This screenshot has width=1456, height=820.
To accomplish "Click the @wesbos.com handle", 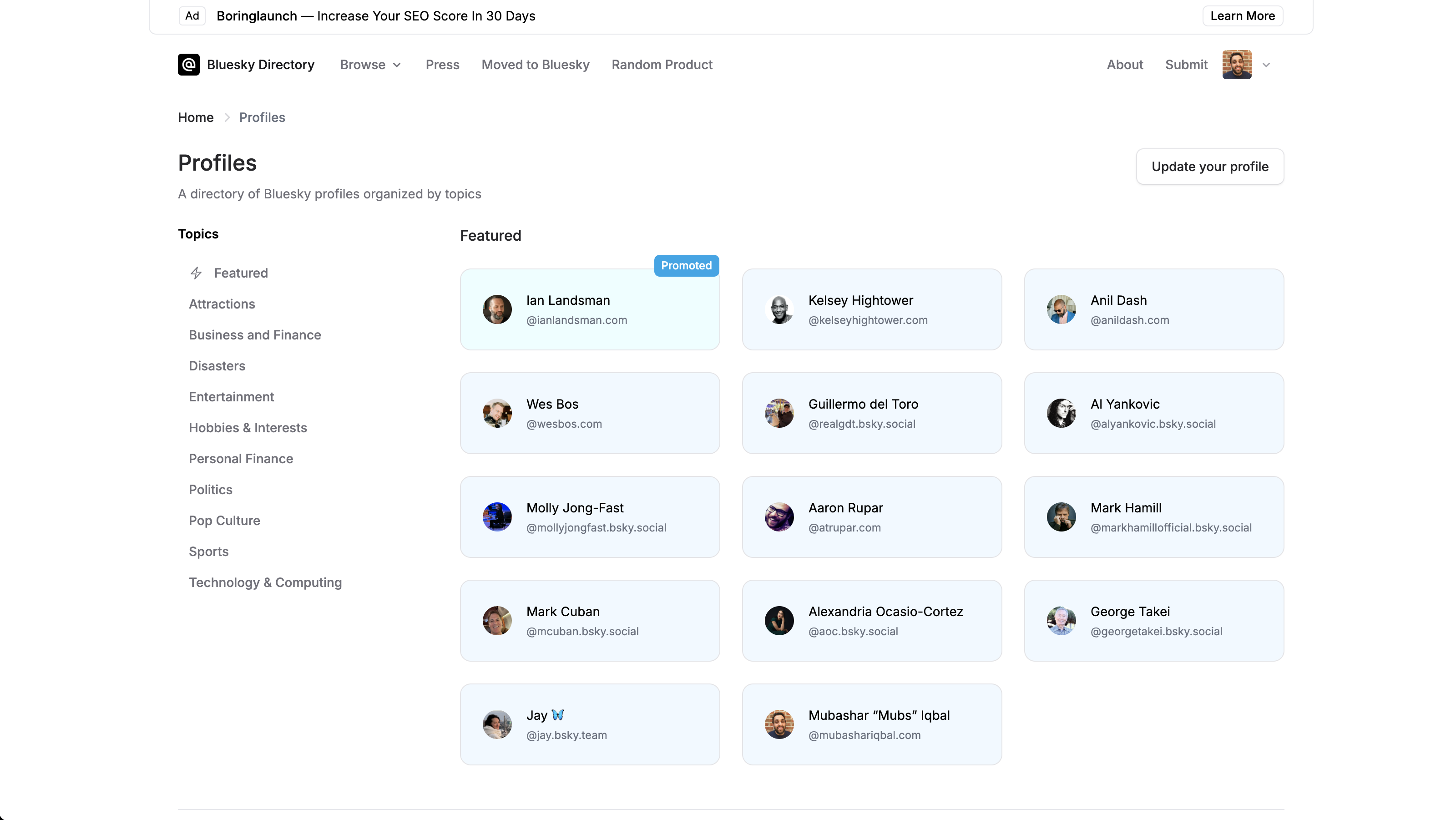I will pyautogui.click(x=564, y=424).
